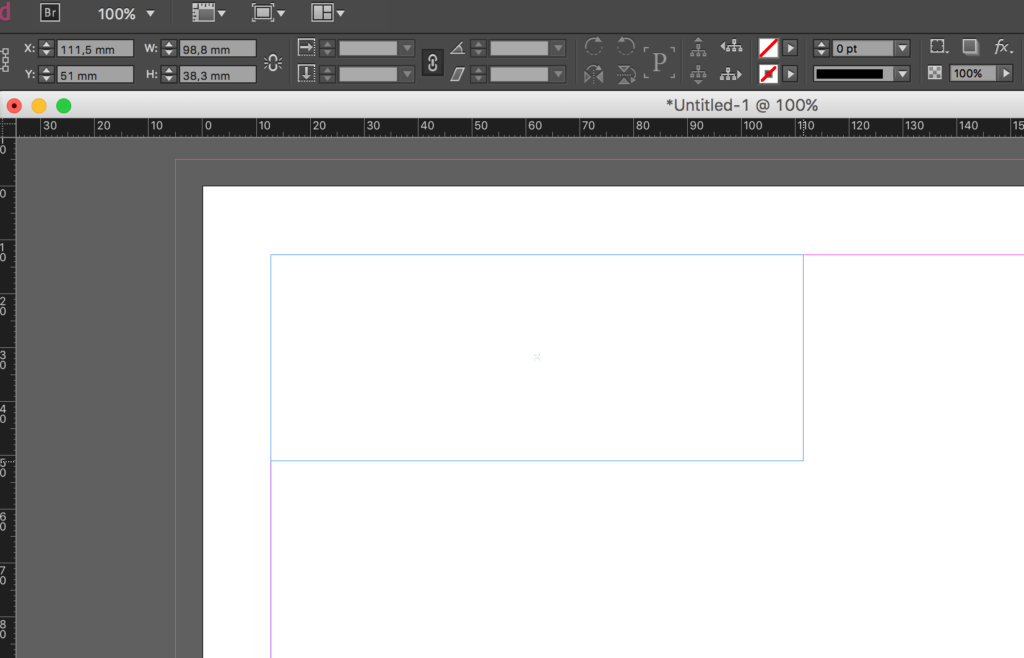Open Adobe Bridge with the Br icon
This screenshot has width=1024, height=658.
pos(49,13)
